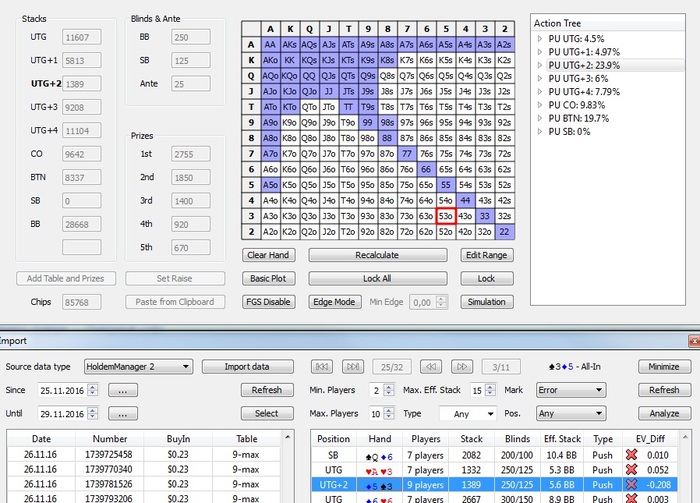Open Source data type HoldemManager 2 dropdown
The image size is (700, 503).
click(x=138, y=366)
